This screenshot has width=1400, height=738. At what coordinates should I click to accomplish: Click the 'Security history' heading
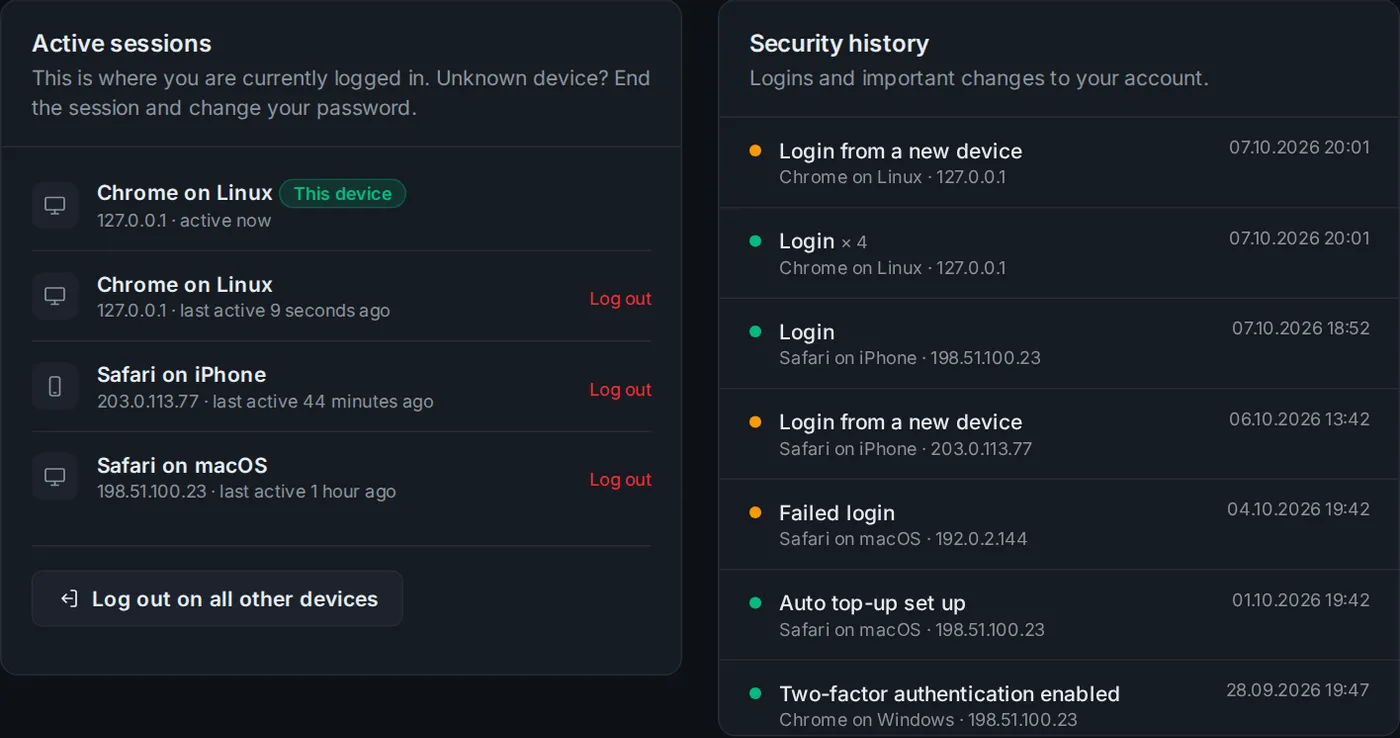tap(839, 44)
